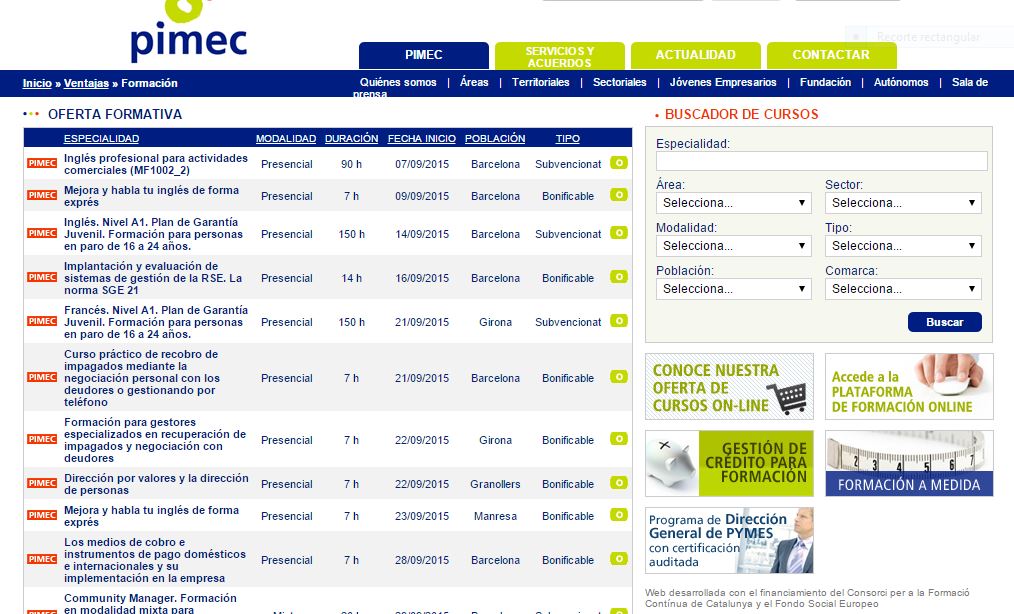Open the Modalidad dropdown in course search
The image size is (1014, 614).
pos(733,246)
